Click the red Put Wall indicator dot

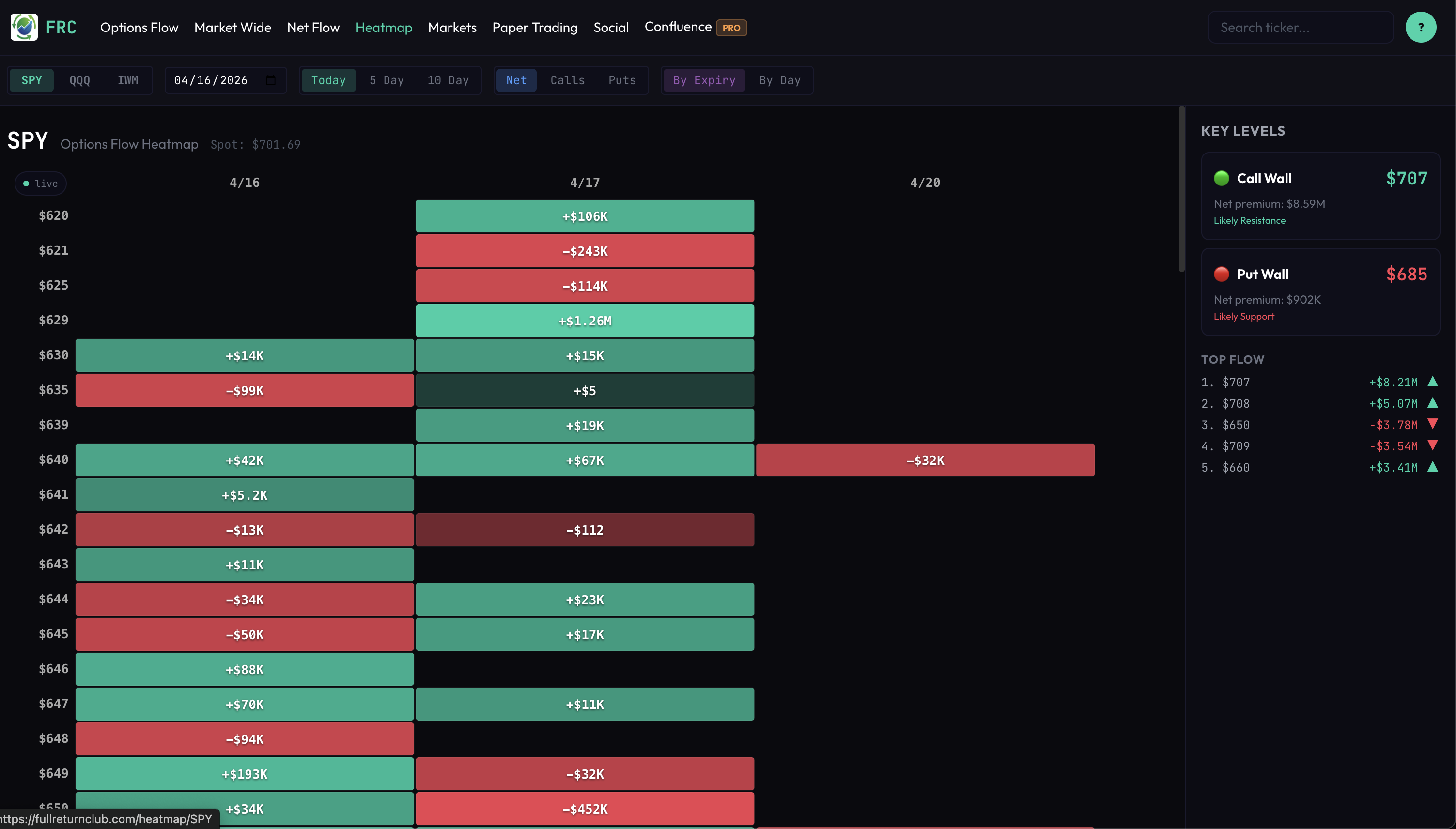tap(1223, 274)
